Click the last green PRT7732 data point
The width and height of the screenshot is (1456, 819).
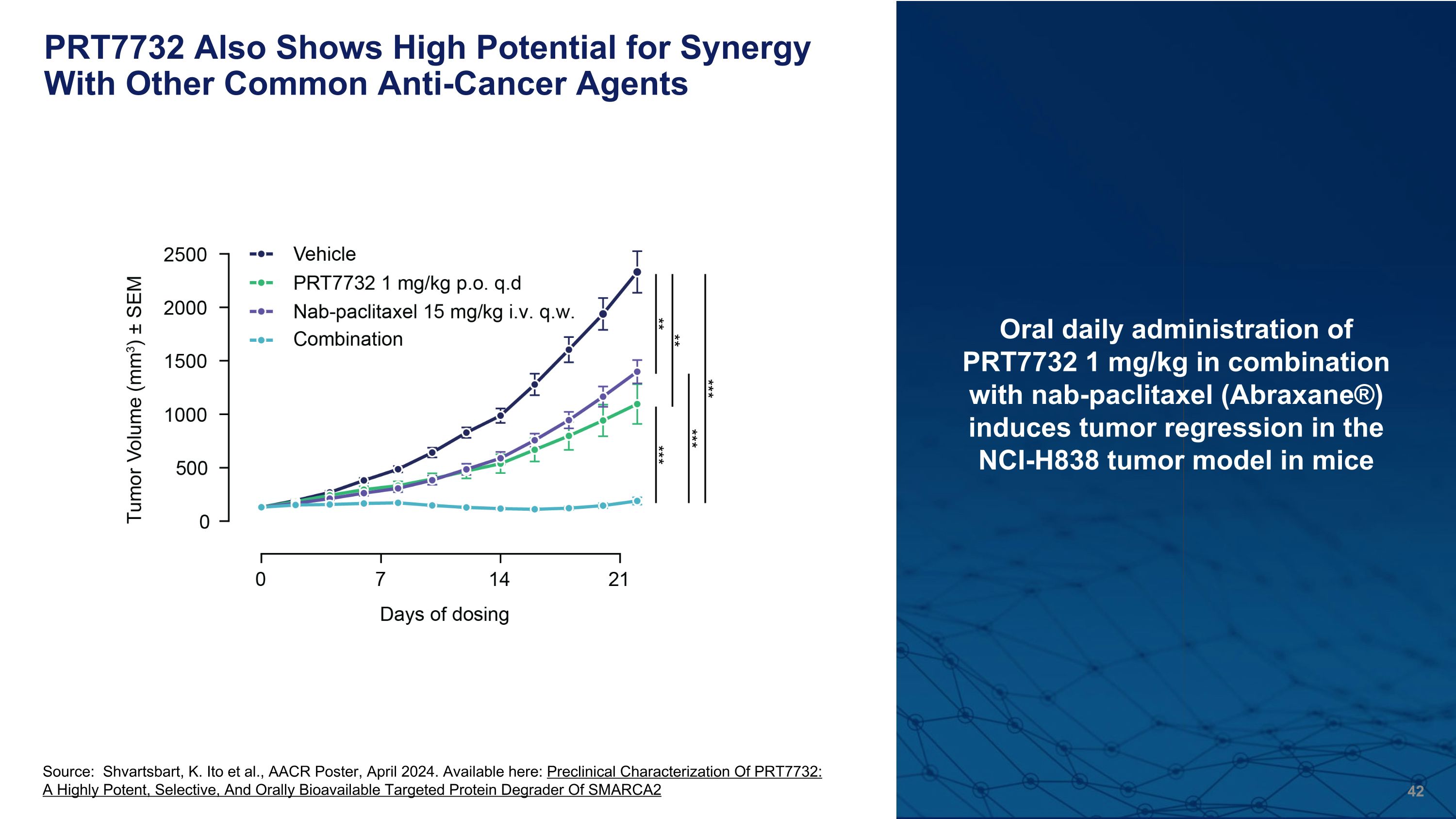point(637,404)
